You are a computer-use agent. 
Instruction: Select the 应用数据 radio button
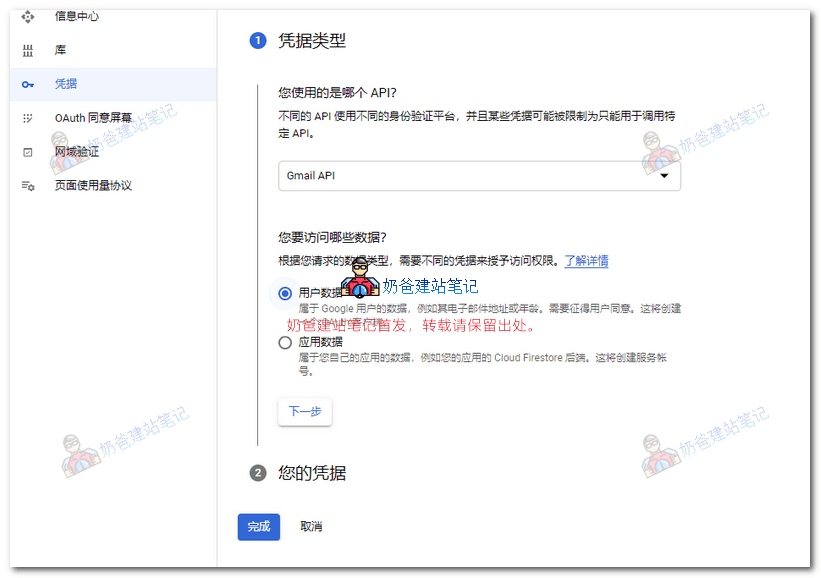(283, 344)
